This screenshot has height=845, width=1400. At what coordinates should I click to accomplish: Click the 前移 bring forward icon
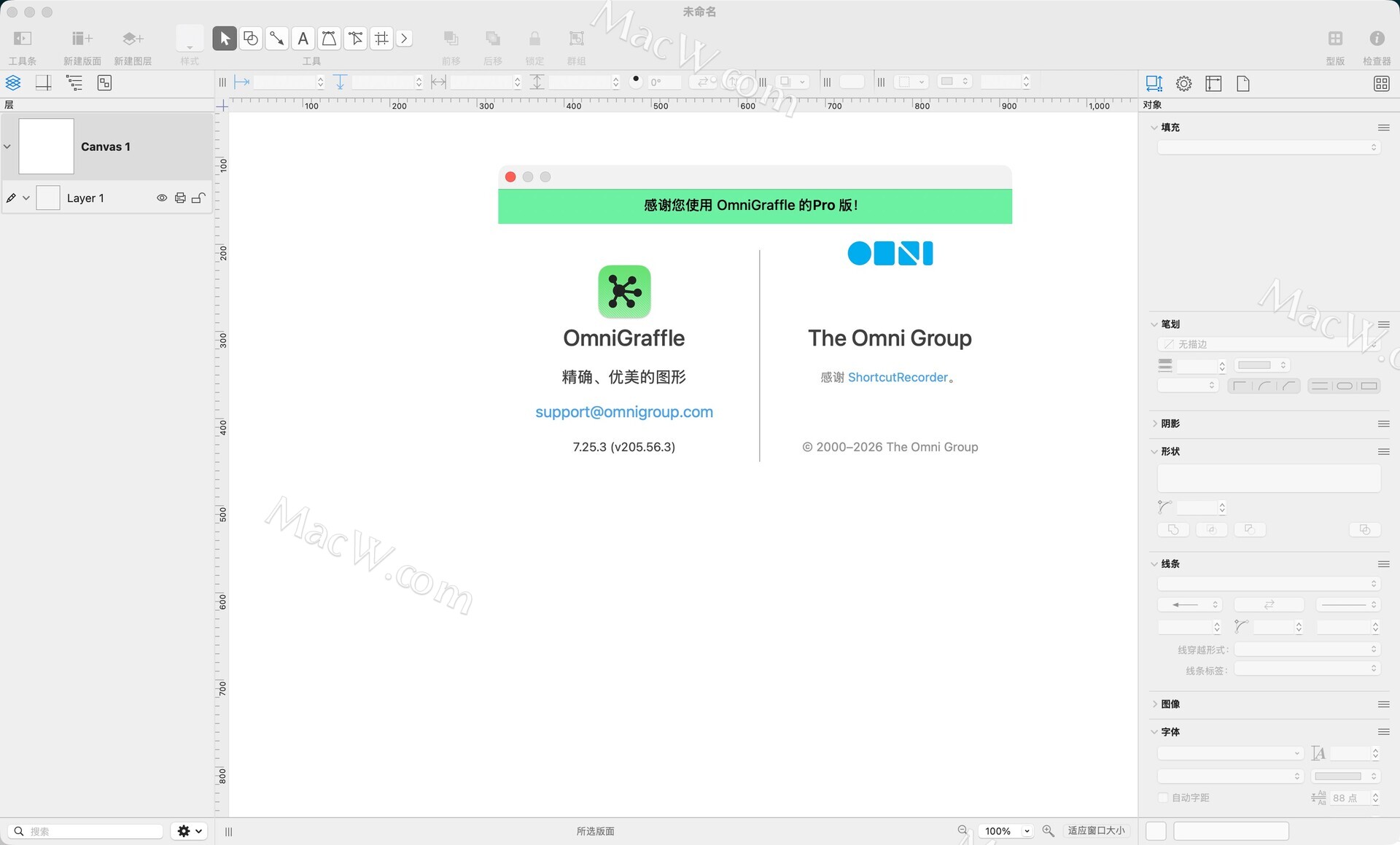(451, 39)
